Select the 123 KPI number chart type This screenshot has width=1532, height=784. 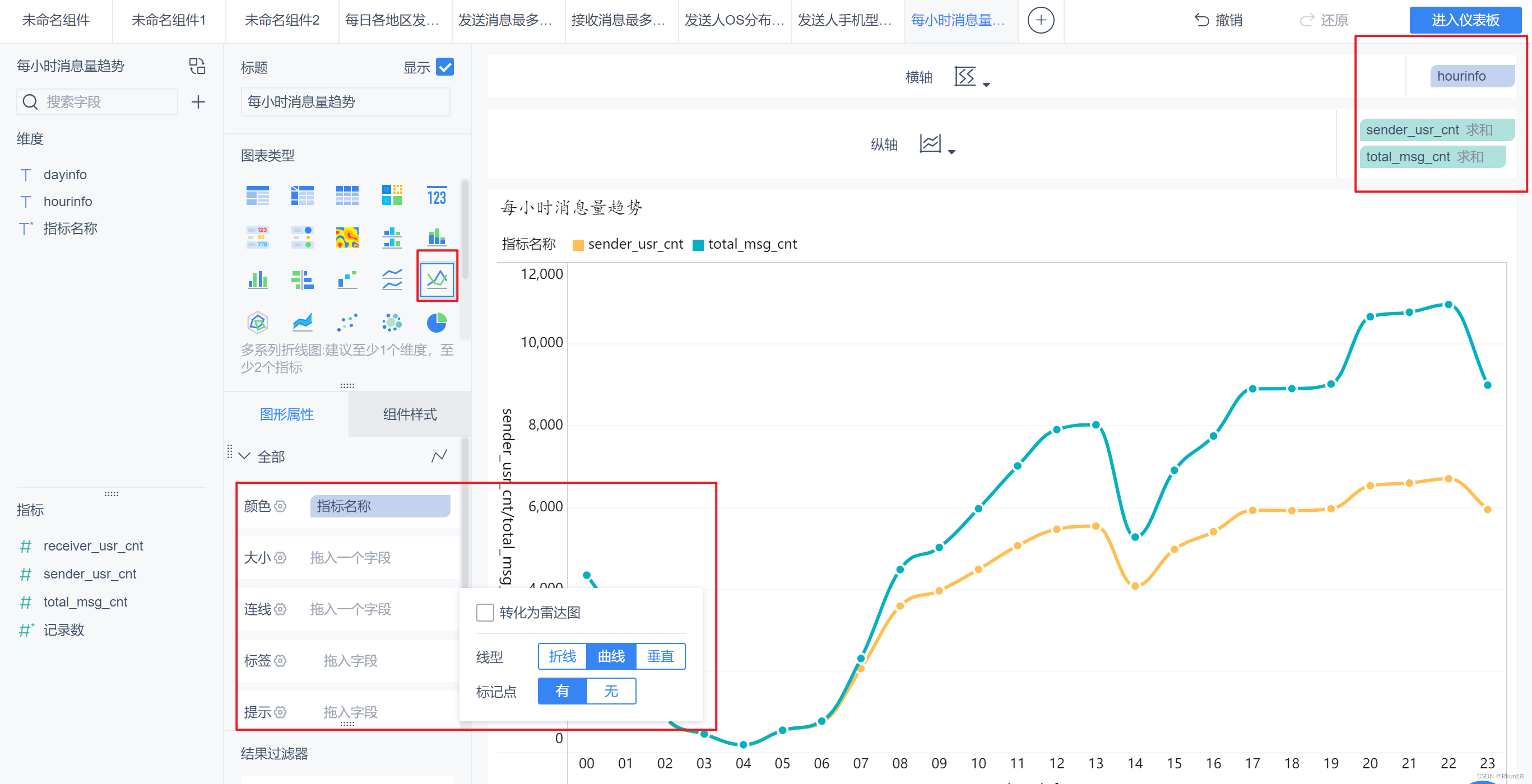click(x=437, y=195)
